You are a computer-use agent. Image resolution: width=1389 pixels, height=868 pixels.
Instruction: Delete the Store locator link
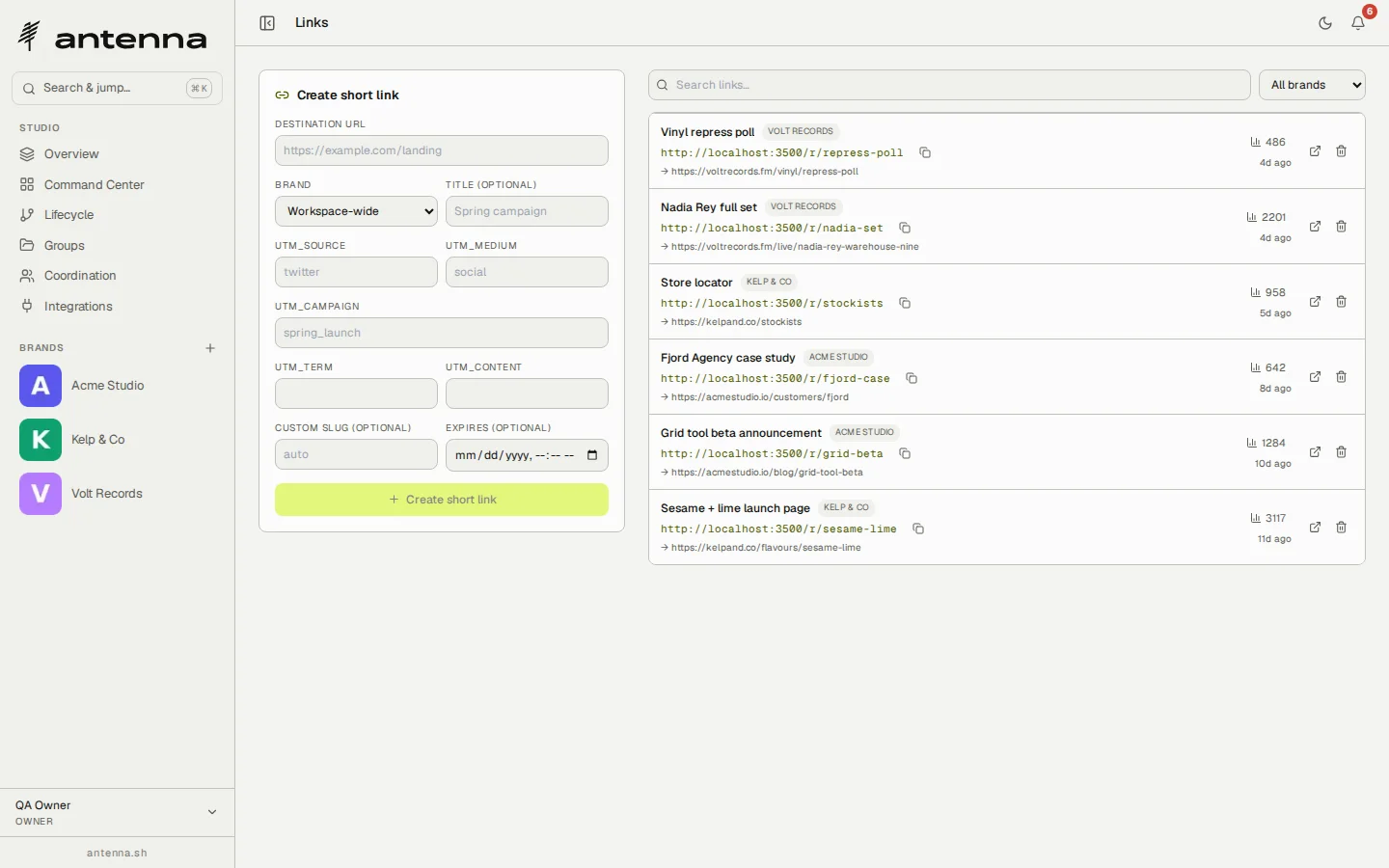1342,302
